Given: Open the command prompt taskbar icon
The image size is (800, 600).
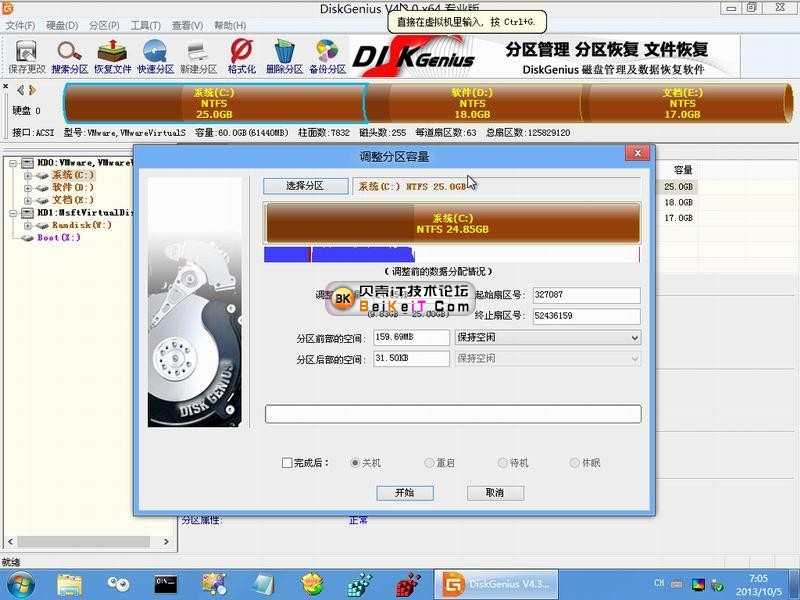Looking at the screenshot, I should click(x=166, y=585).
